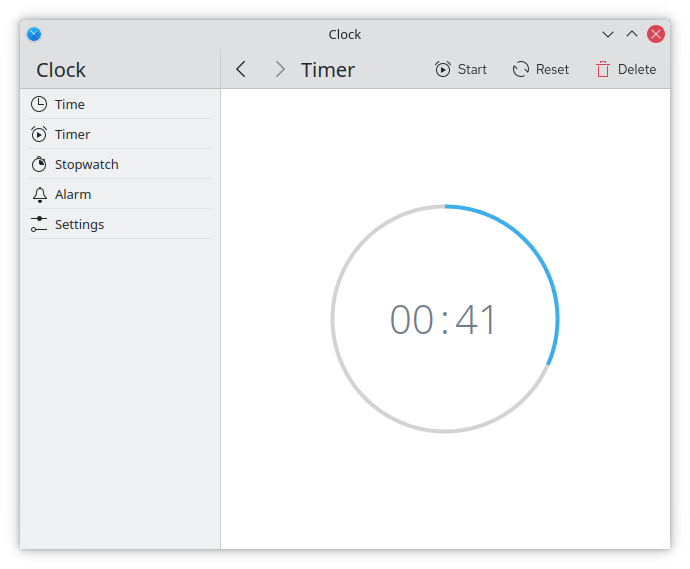
Task: Click the Reset circular arrows icon
Action: (520, 69)
